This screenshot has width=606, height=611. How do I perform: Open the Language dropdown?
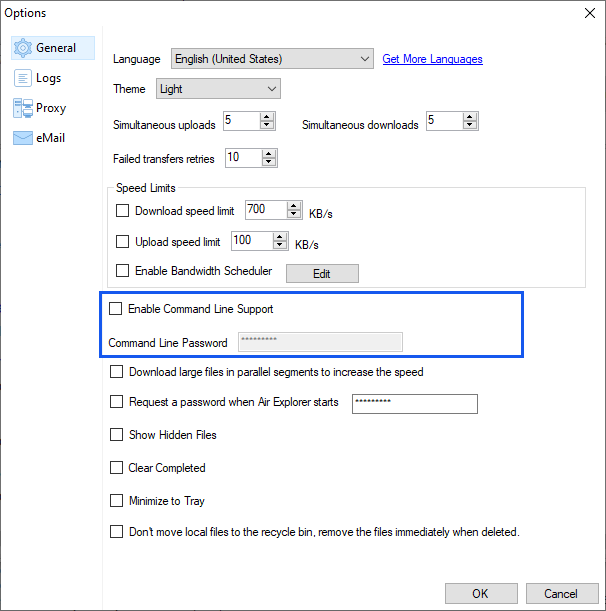pos(272,59)
